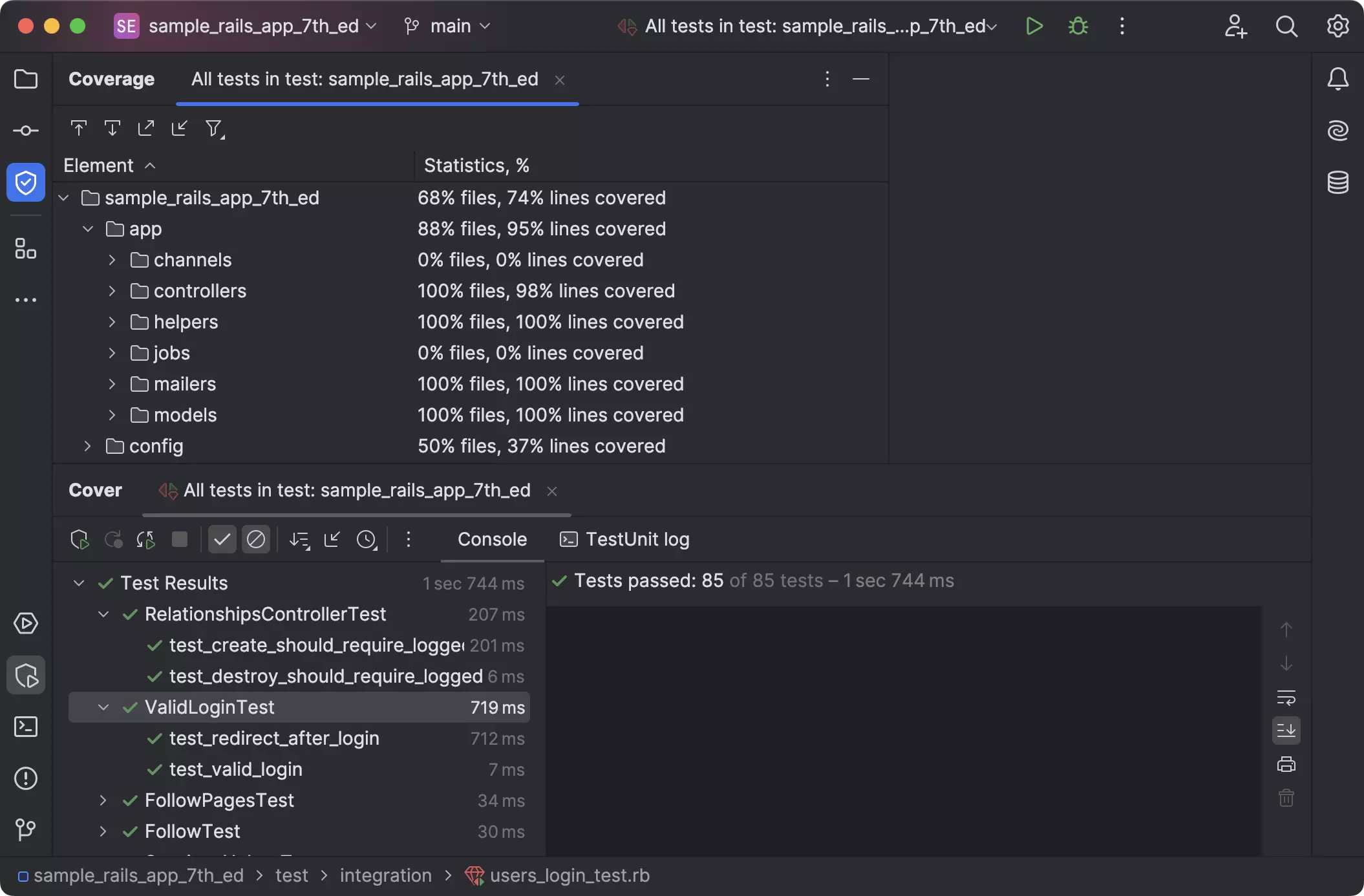Open the Terminal tool window

coord(25,727)
